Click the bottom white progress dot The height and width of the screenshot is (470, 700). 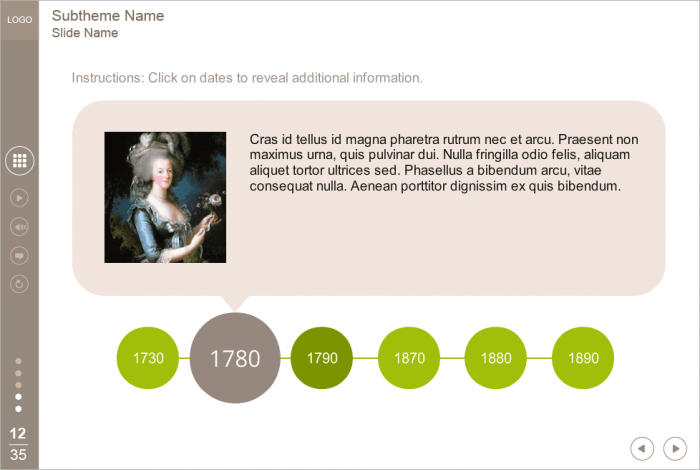click(x=19, y=409)
